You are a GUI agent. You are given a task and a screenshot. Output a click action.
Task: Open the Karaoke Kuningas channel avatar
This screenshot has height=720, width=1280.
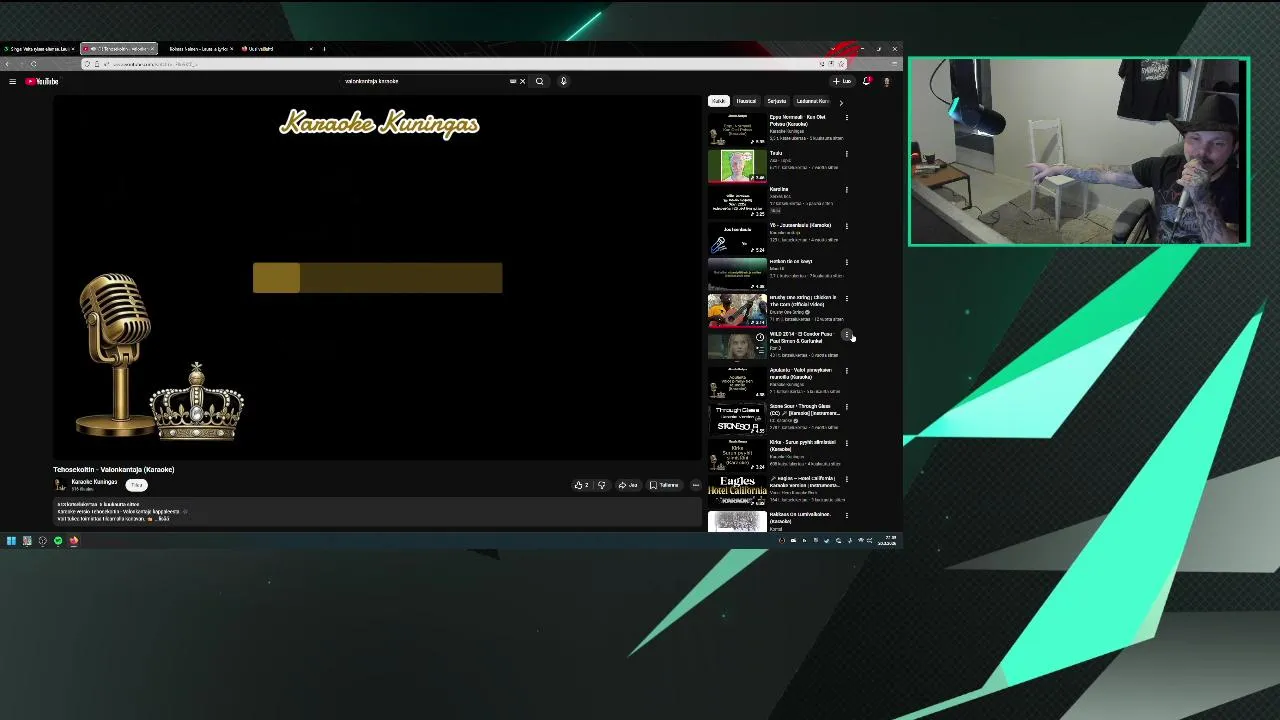point(60,485)
